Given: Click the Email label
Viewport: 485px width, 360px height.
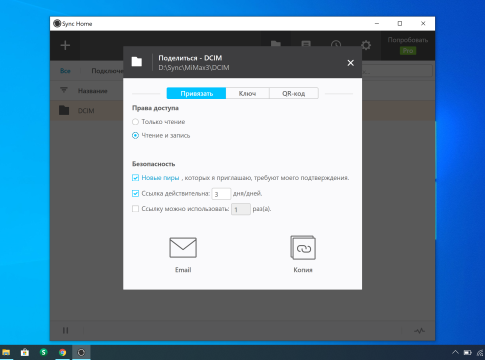Looking at the screenshot, I should pos(183,270).
